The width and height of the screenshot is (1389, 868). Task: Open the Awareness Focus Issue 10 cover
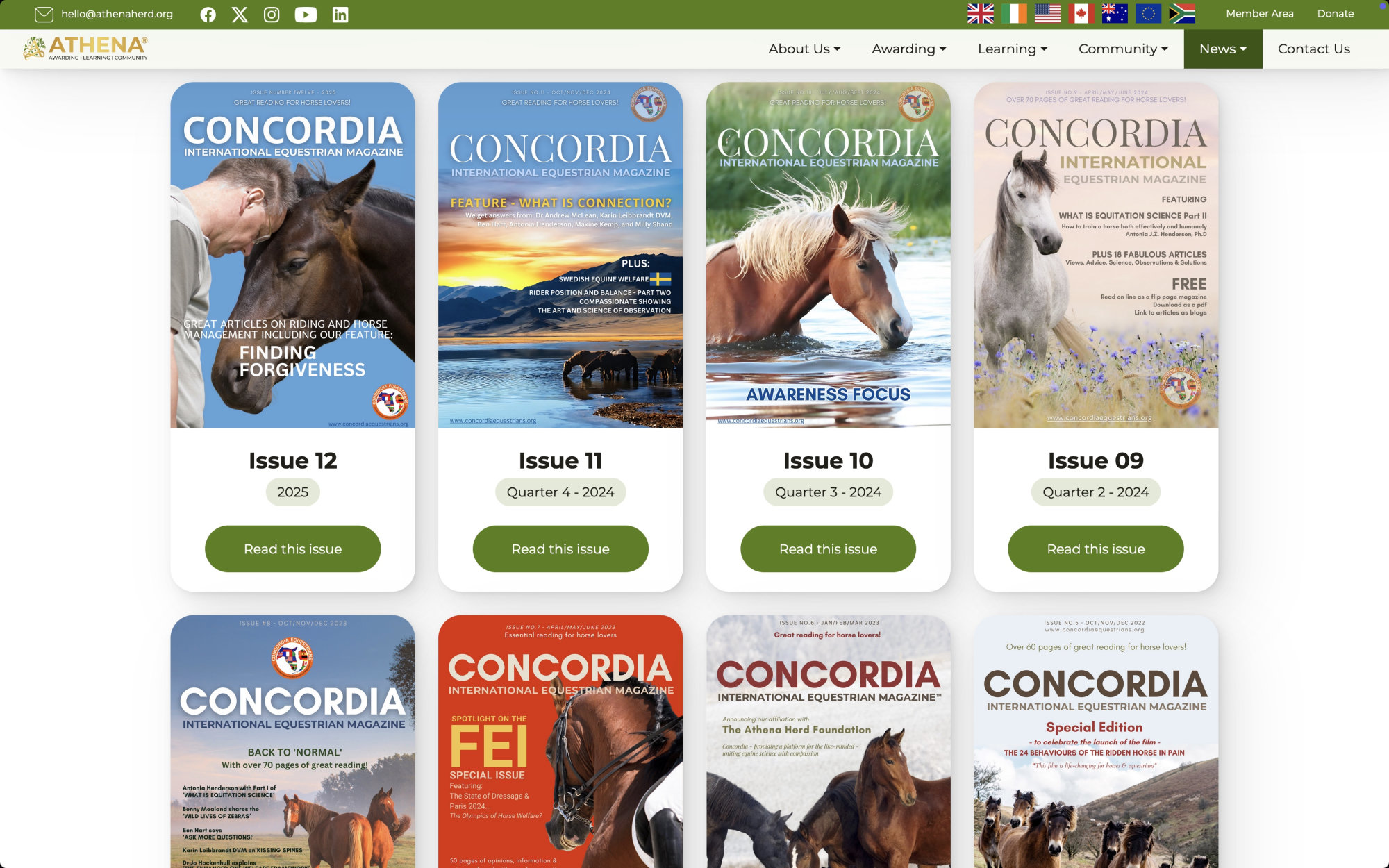click(x=828, y=255)
